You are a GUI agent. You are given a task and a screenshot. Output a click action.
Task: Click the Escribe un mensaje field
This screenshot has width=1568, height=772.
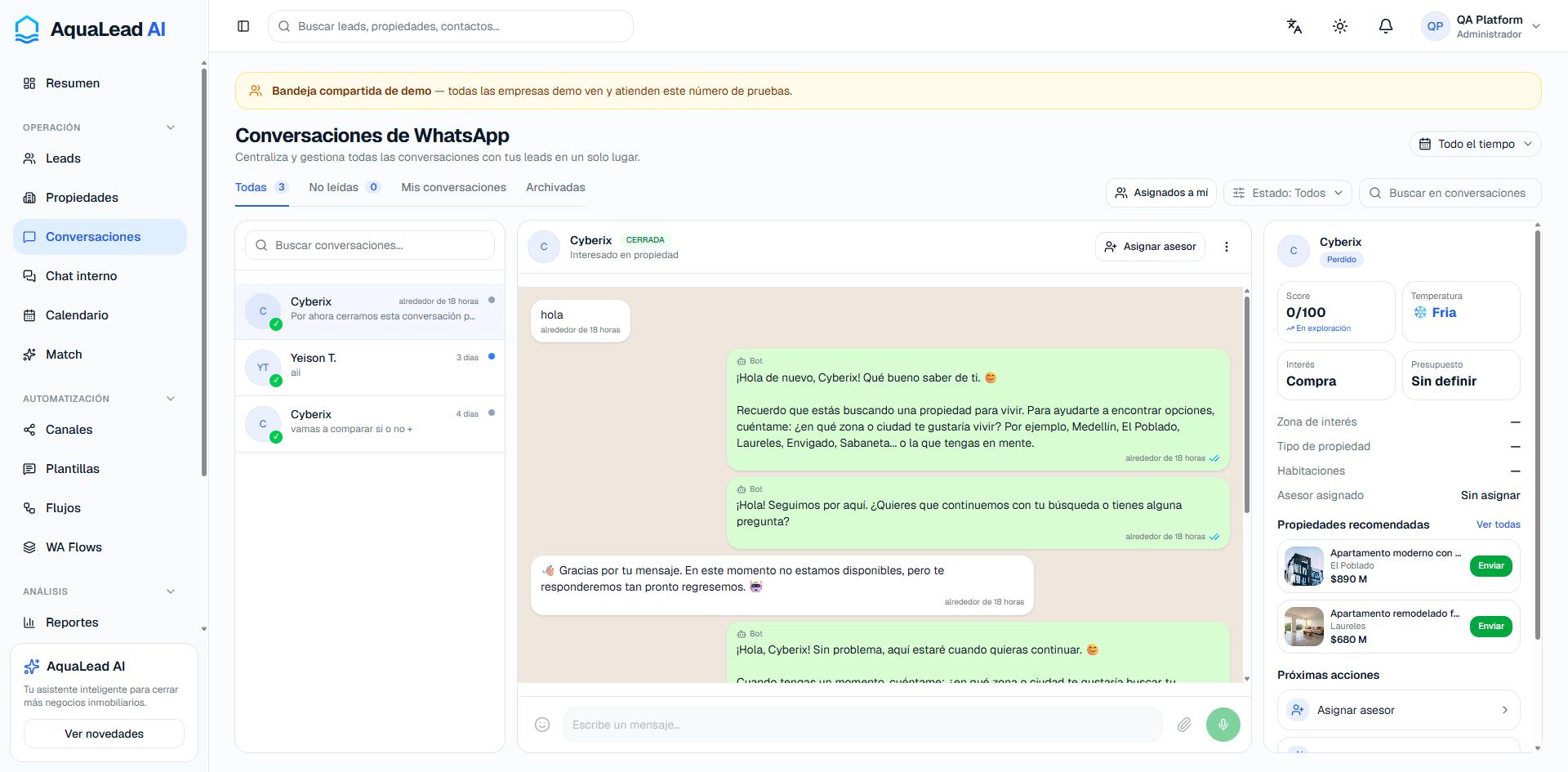862,725
